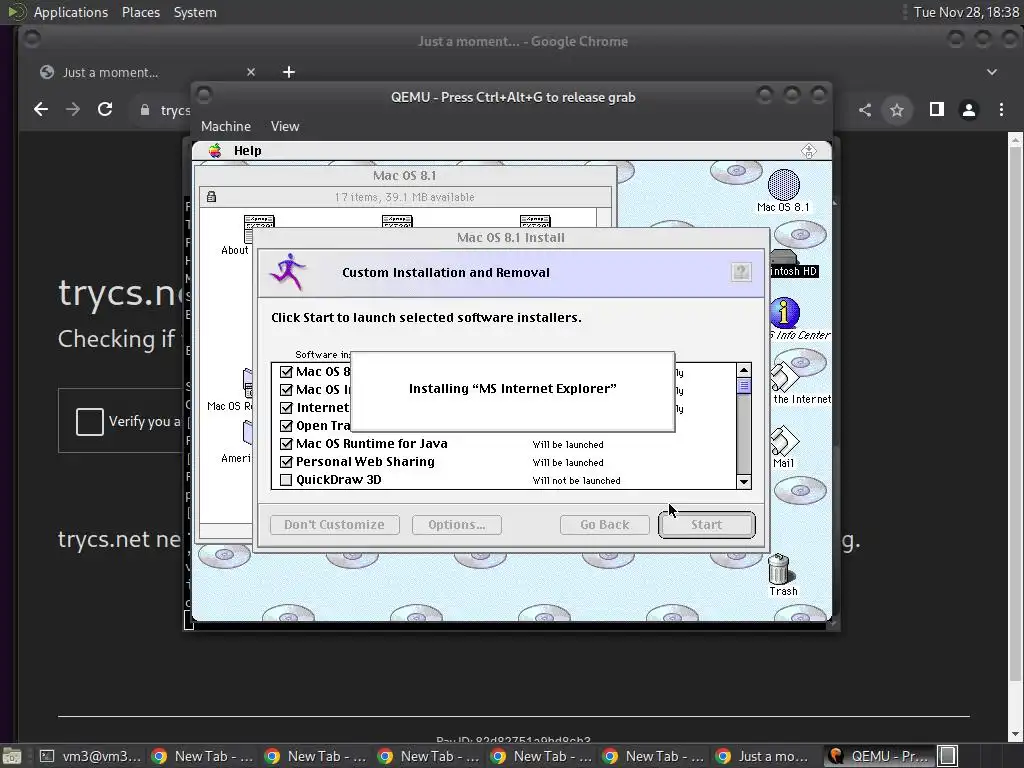Open QEMU Machine menu
The width and height of the screenshot is (1024, 768).
coord(225,126)
